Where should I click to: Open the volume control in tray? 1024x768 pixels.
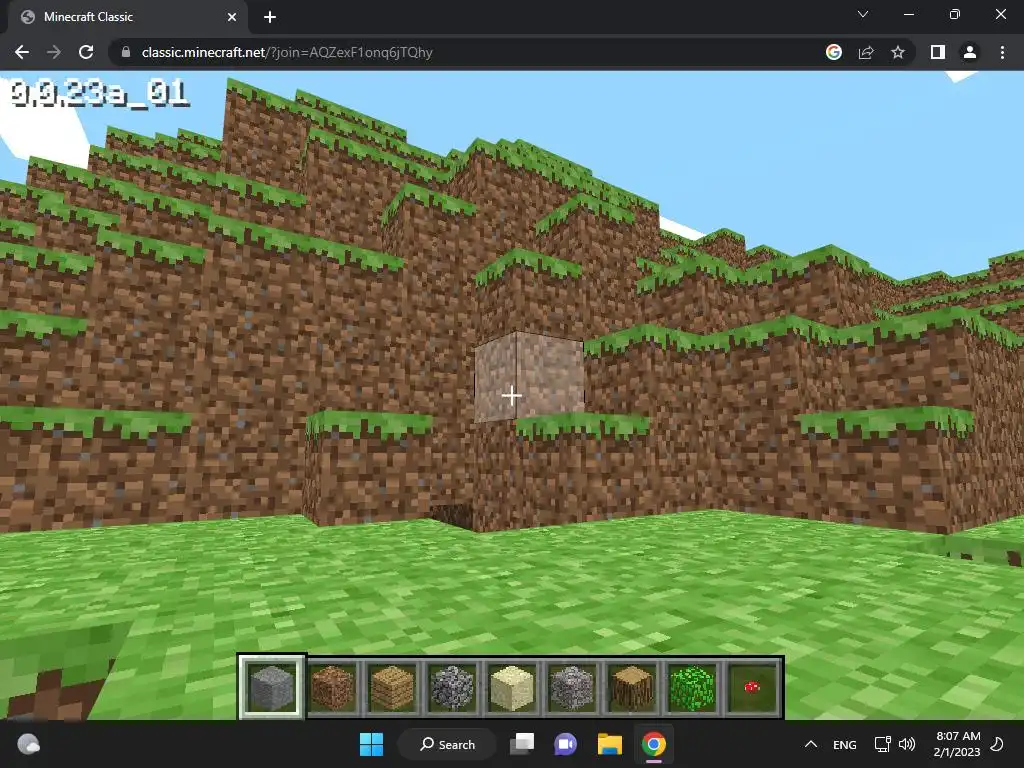pos(907,744)
